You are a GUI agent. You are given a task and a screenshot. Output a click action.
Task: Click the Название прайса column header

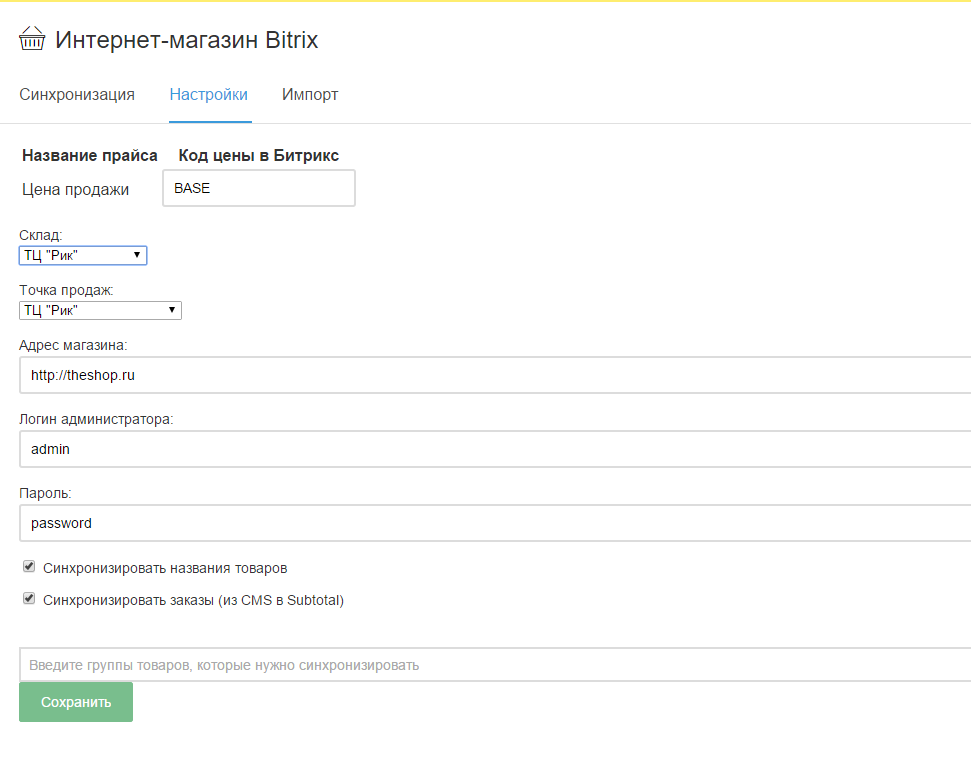pyautogui.click(x=90, y=155)
